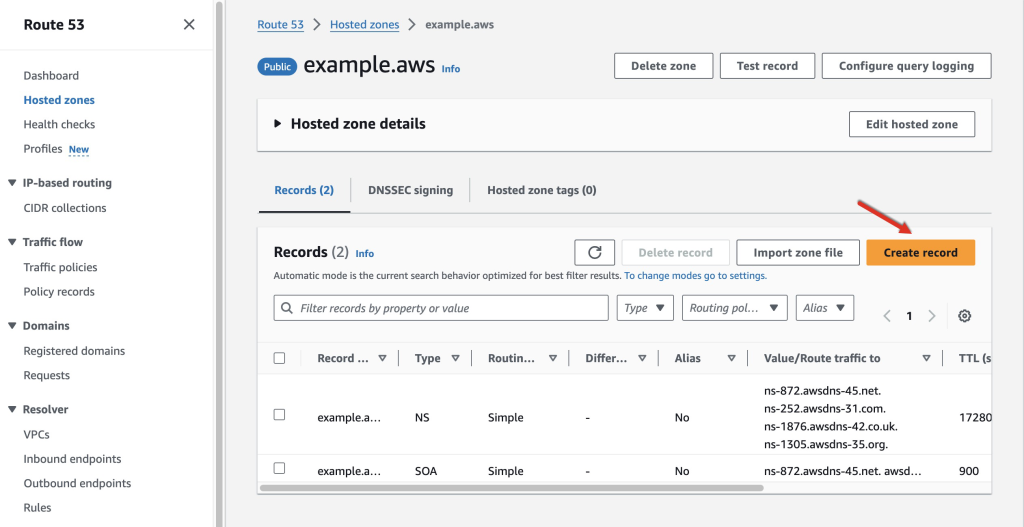Click the Edit hosted zone button

[x=912, y=124]
